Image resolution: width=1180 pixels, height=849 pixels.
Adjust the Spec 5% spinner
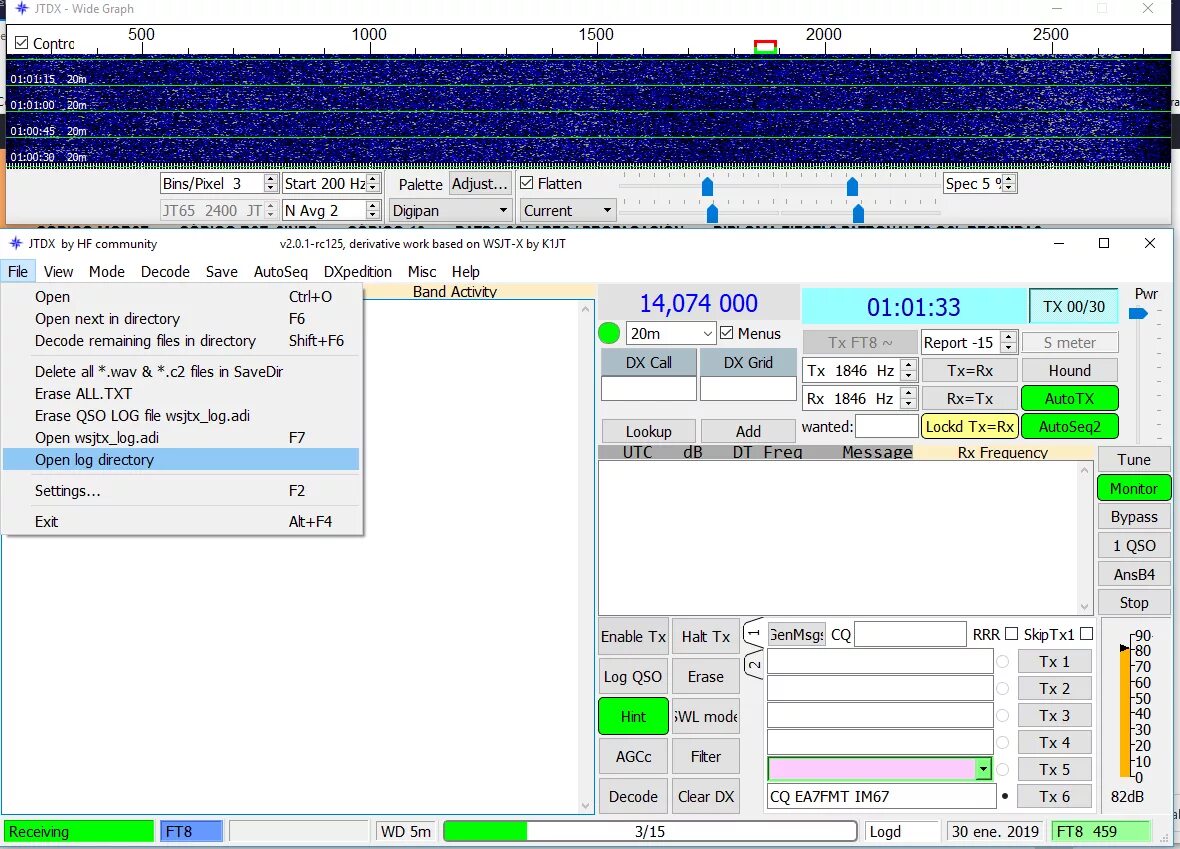click(1009, 183)
